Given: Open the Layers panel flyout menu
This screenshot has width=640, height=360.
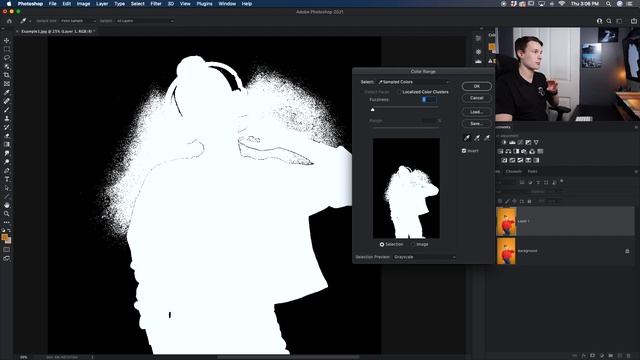Looking at the screenshot, I should [x=636, y=171].
